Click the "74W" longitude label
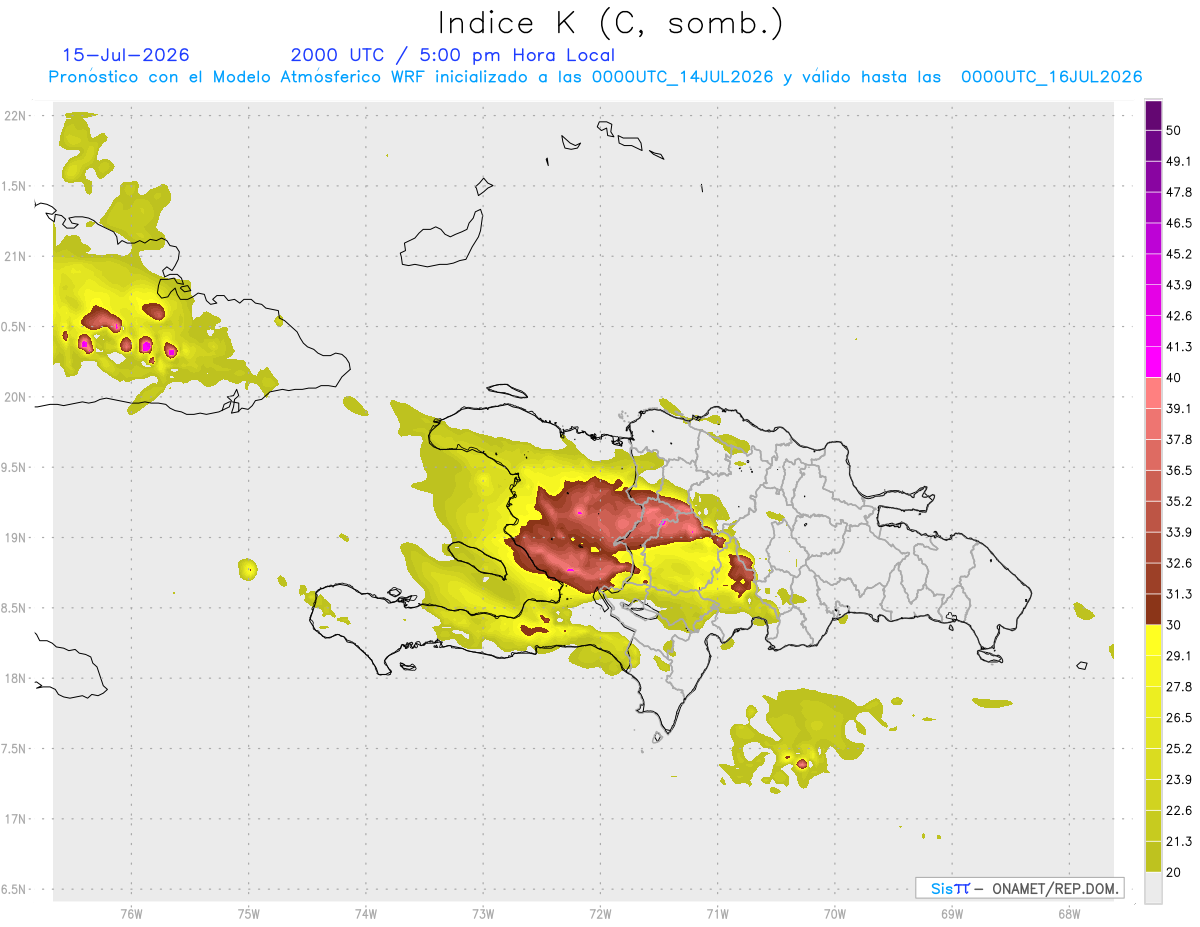 [x=366, y=913]
